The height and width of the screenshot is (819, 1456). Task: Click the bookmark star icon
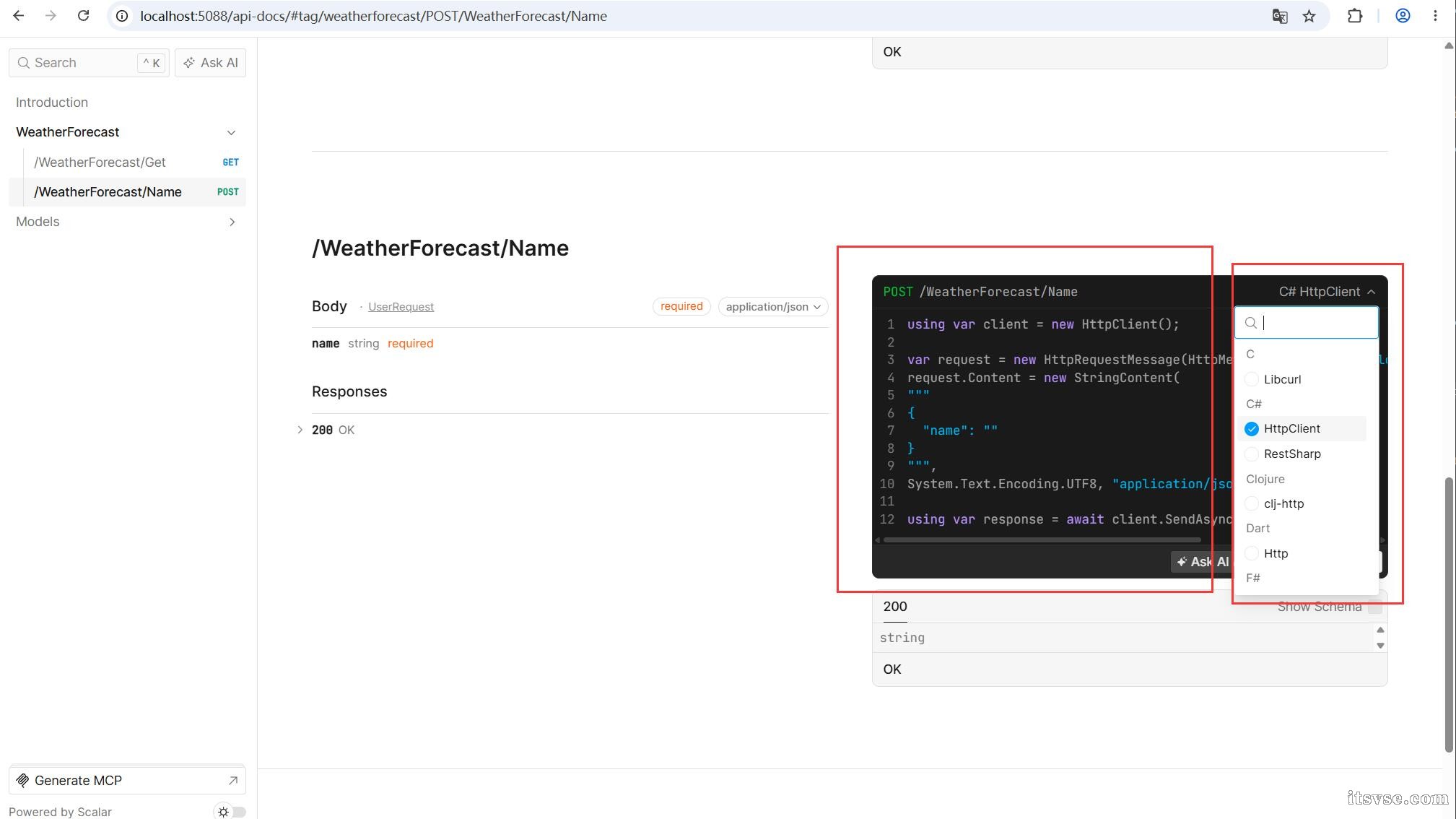tap(1309, 16)
